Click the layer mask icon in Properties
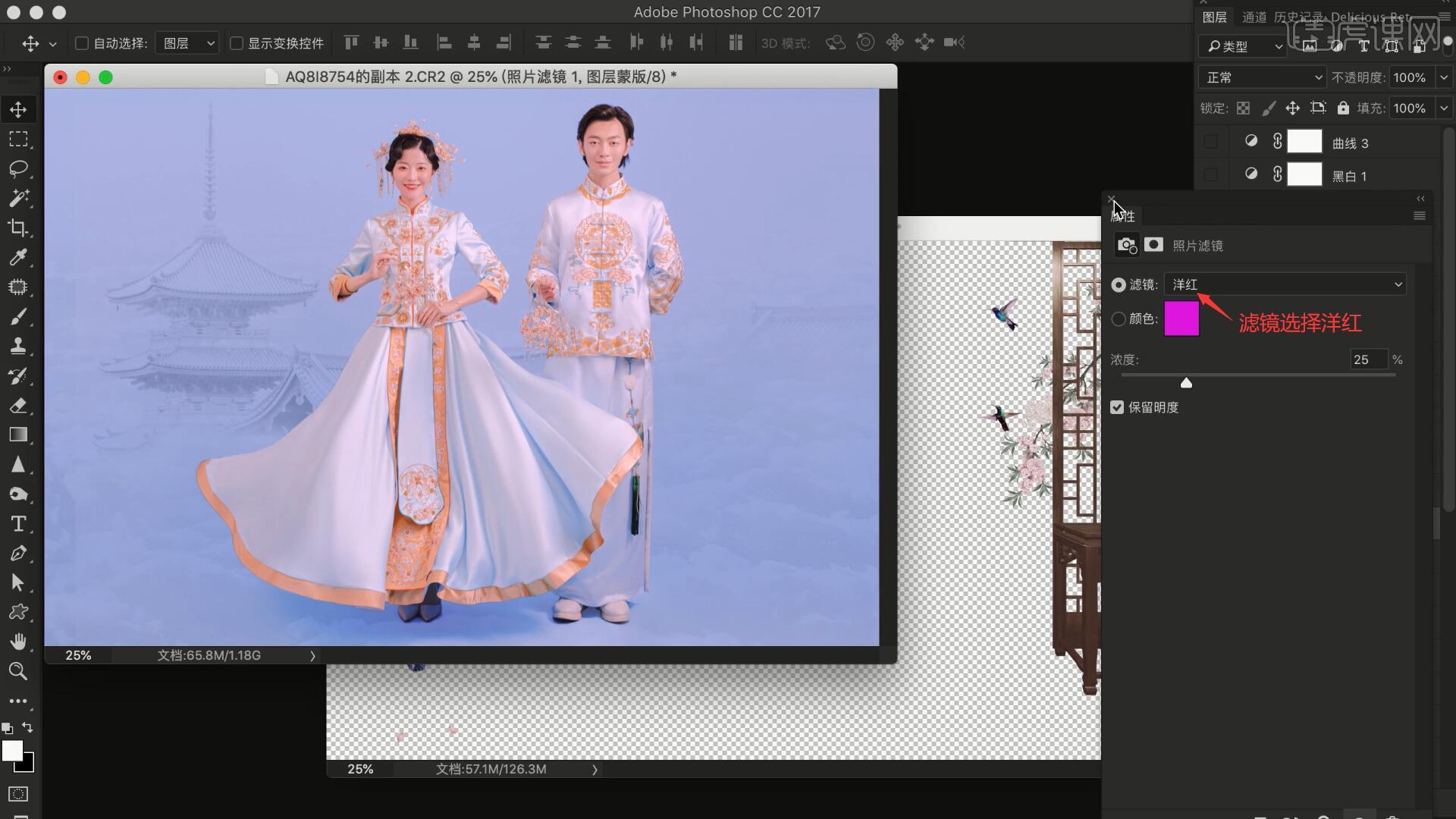The height and width of the screenshot is (819, 1456). click(x=1153, y=245)
